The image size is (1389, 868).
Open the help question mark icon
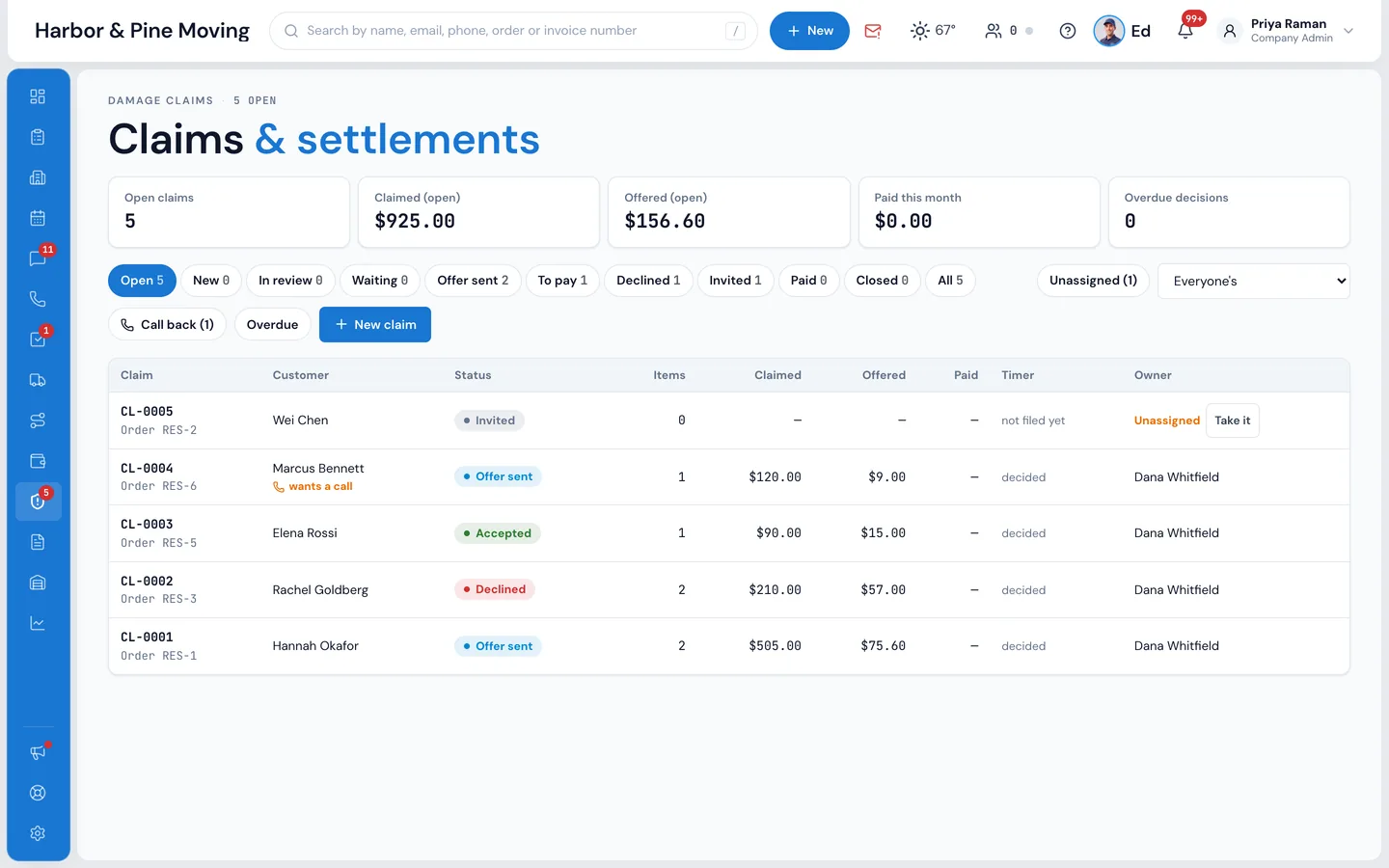[1068, 31]
